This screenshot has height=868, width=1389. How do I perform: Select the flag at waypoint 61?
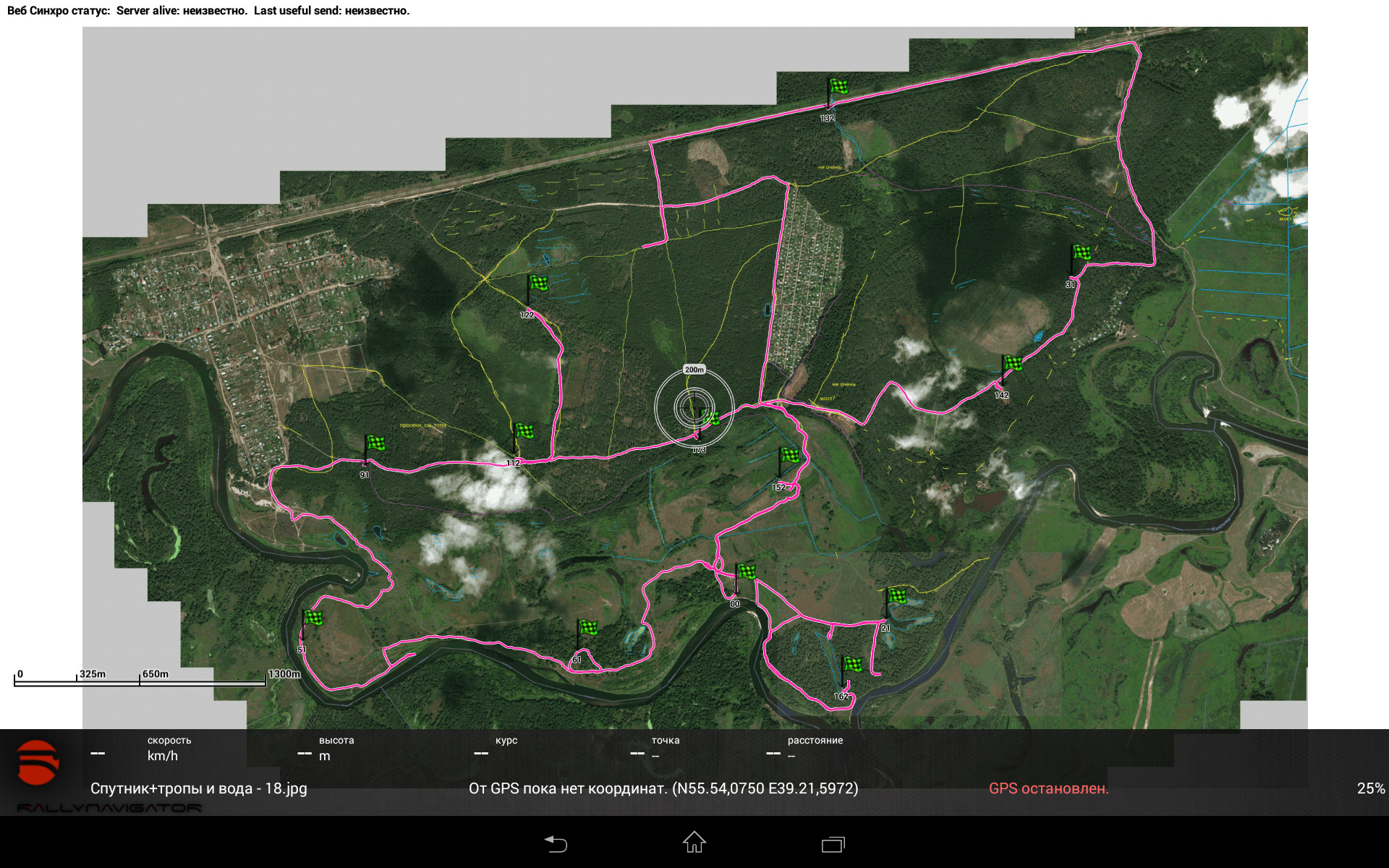[587, 629]
